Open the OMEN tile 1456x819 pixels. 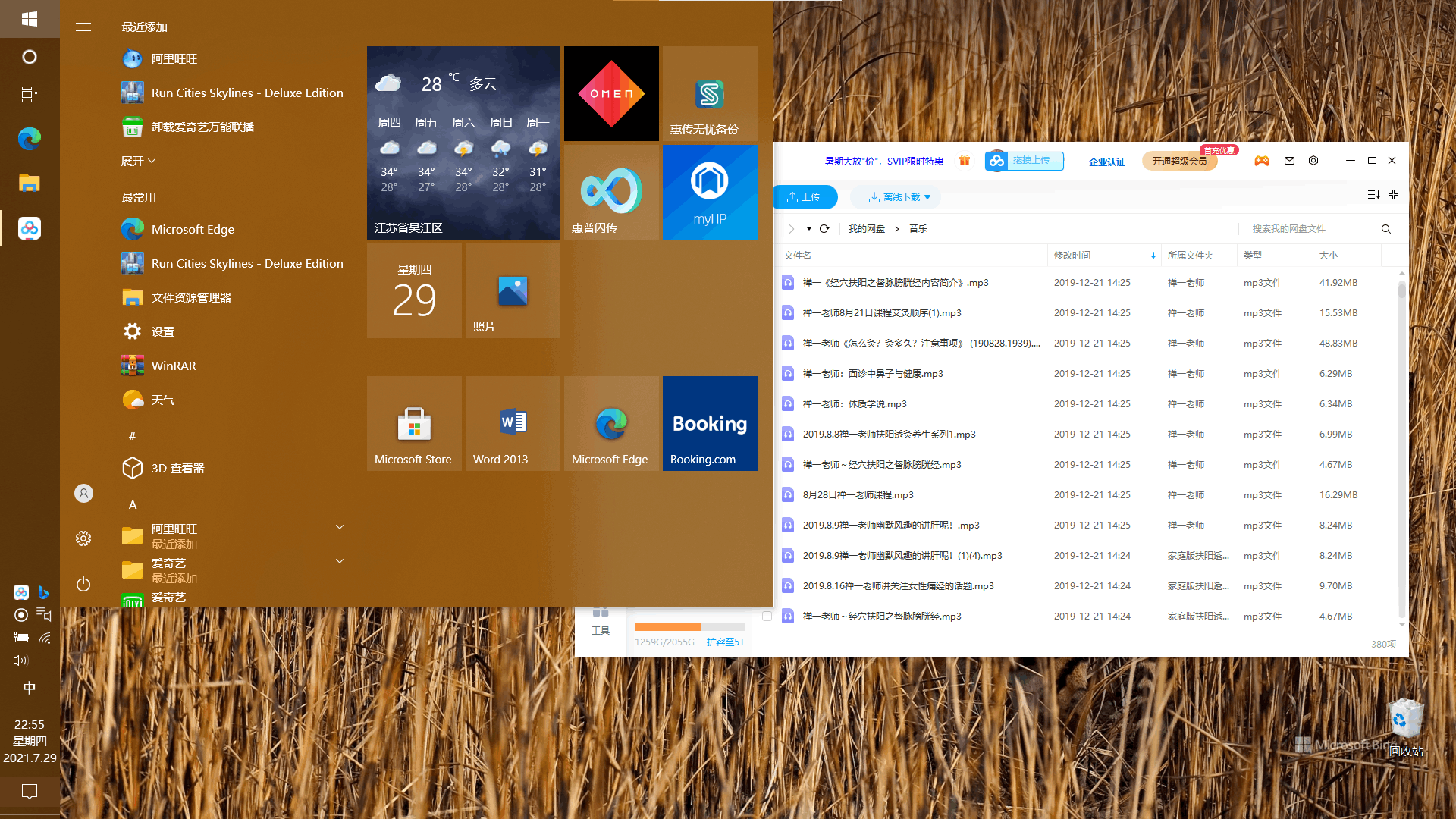[611, 93]
